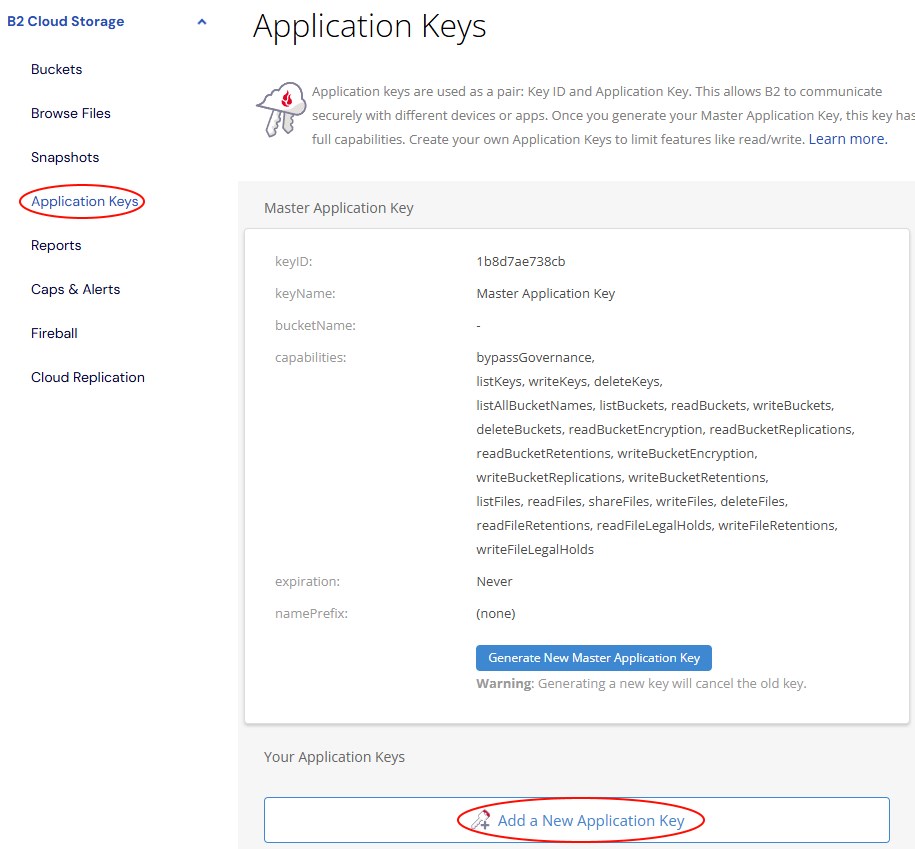915x849 pixels.
Task: Click the 'bucketName:' field label
Action: (x=315, y=326)
